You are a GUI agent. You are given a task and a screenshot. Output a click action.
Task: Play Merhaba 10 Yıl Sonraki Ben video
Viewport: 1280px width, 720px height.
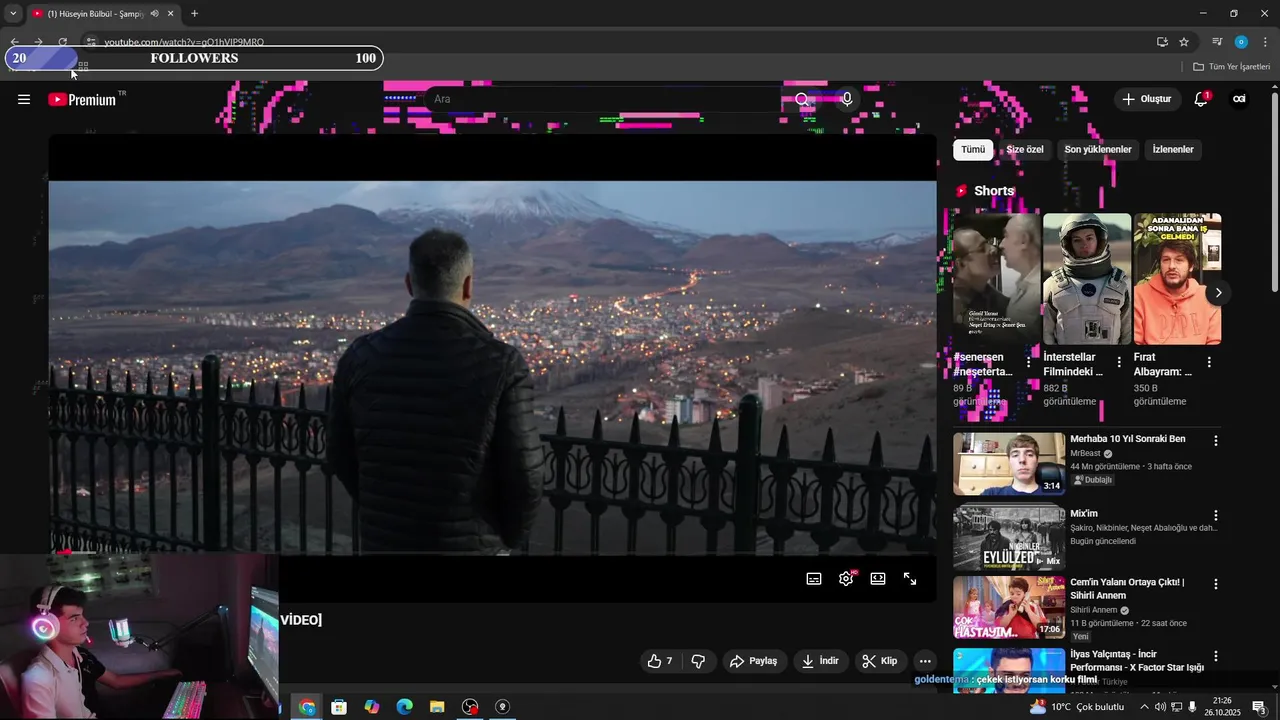1009,464
